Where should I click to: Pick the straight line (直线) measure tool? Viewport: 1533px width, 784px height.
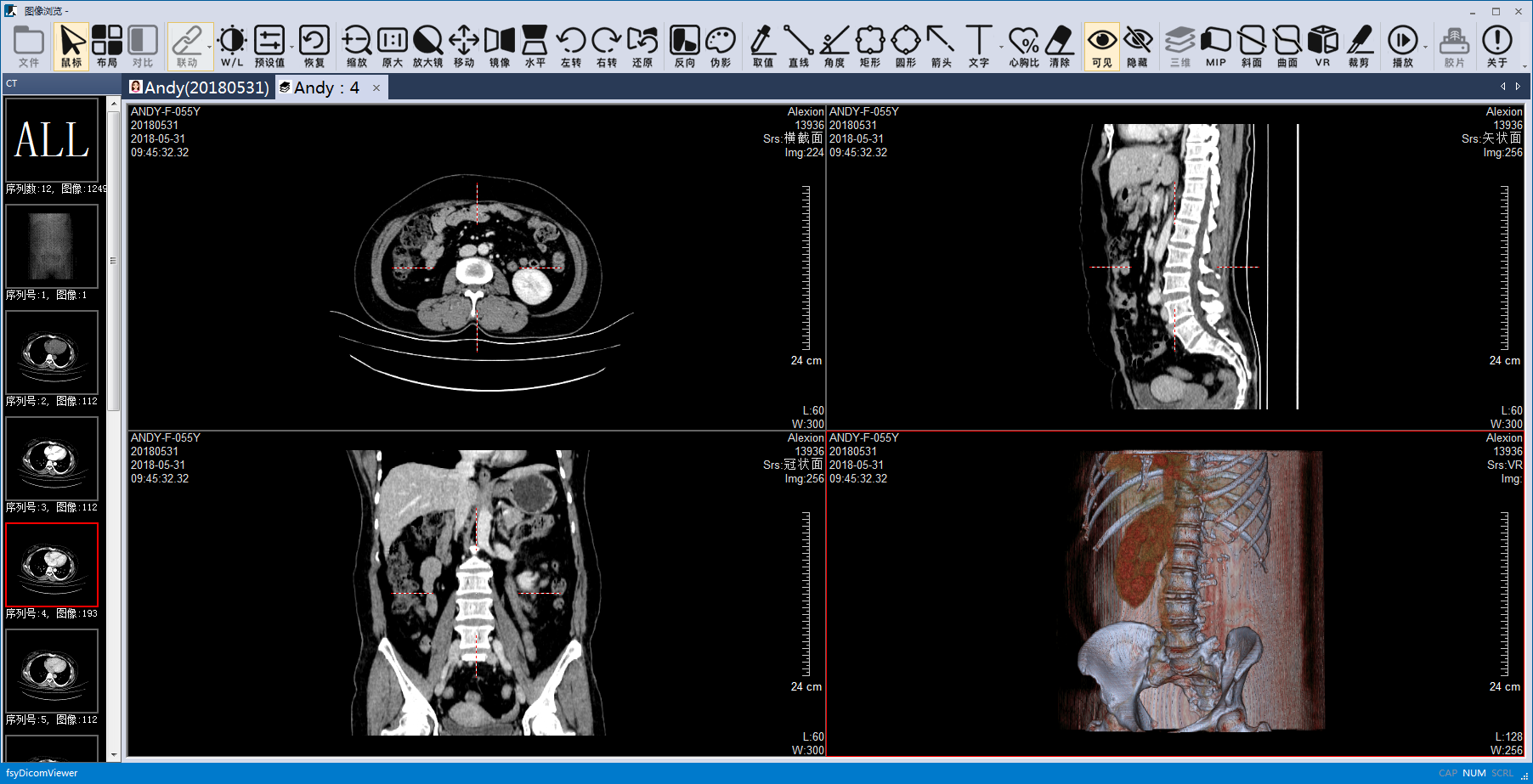798,46
